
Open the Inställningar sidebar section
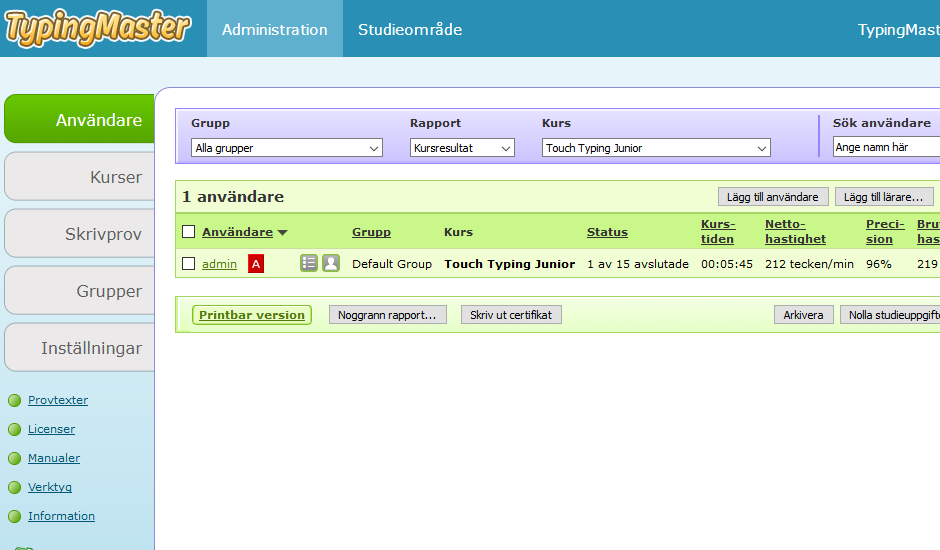pos(79,347)
